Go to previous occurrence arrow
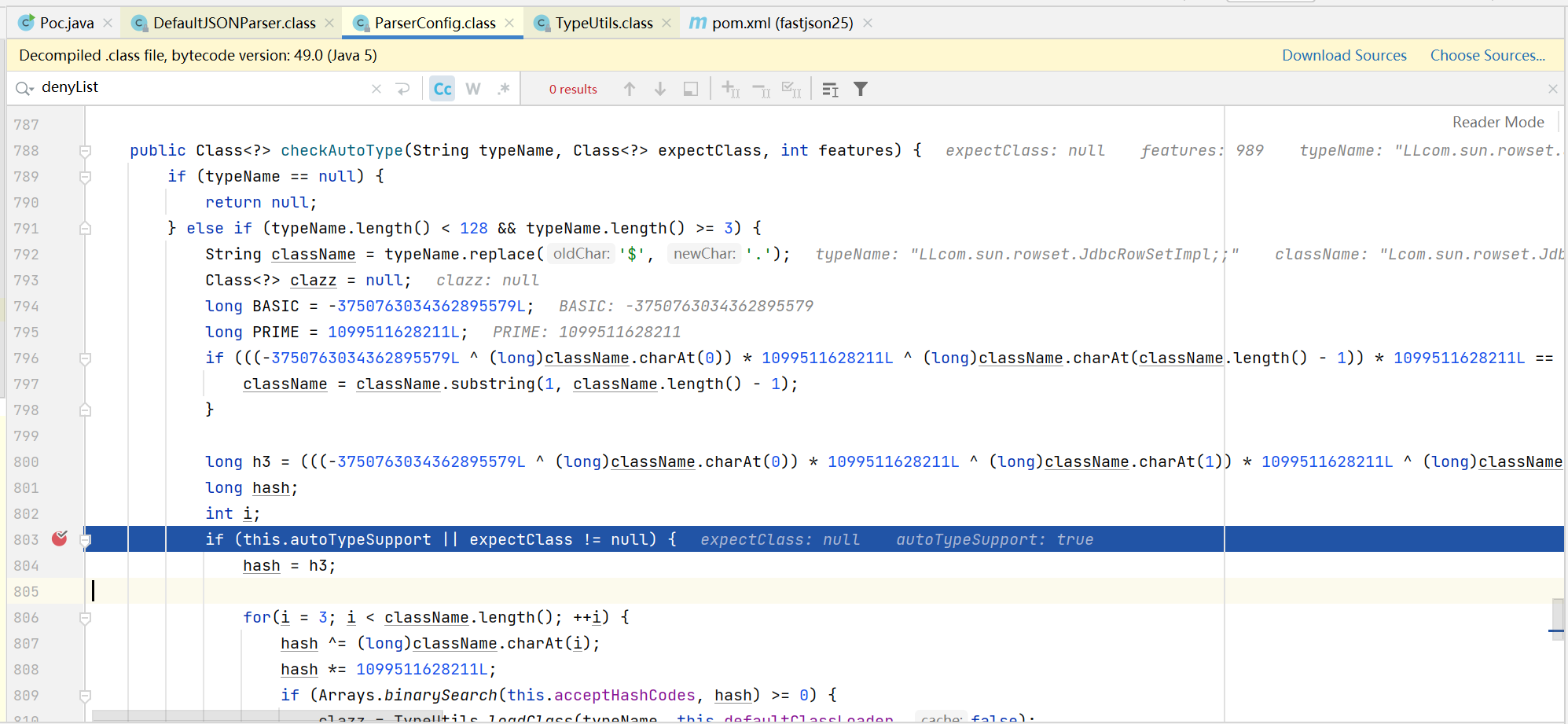This screenshot has width=1568, height=724. pyautogui.click(x=630, y=89)
